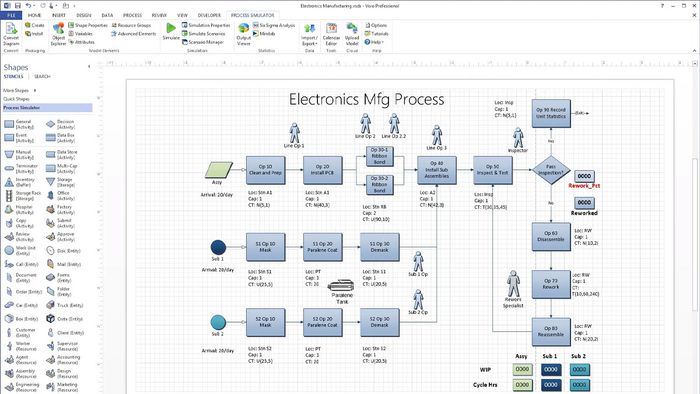
Task: Switch to the INSERT ribbon tab
Action: [58, 15]
